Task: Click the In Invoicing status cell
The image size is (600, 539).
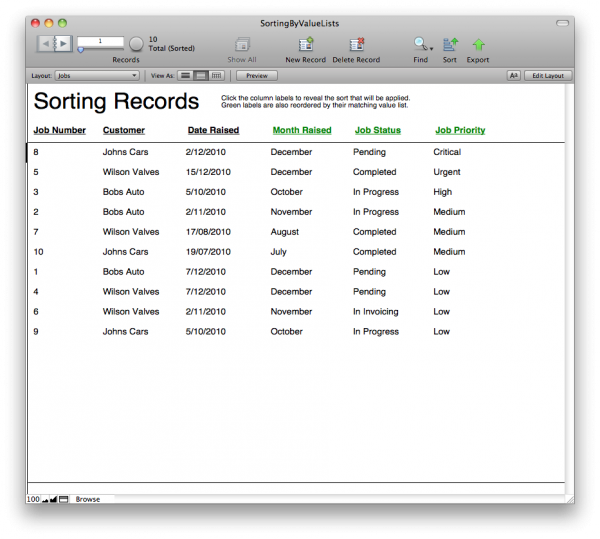Action: pyautogui.click(x=375, y=311)
